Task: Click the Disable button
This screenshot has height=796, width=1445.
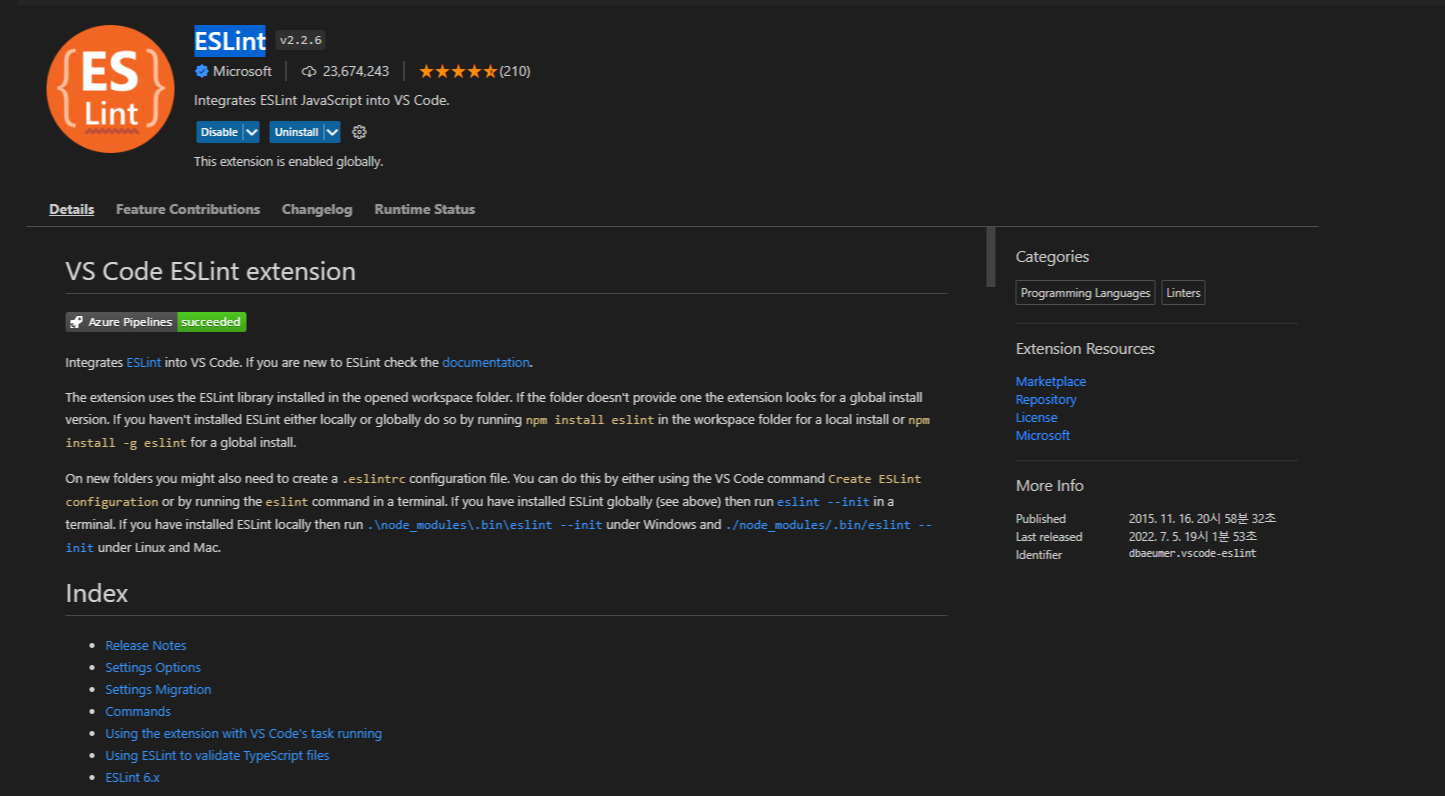Action: 219,132
